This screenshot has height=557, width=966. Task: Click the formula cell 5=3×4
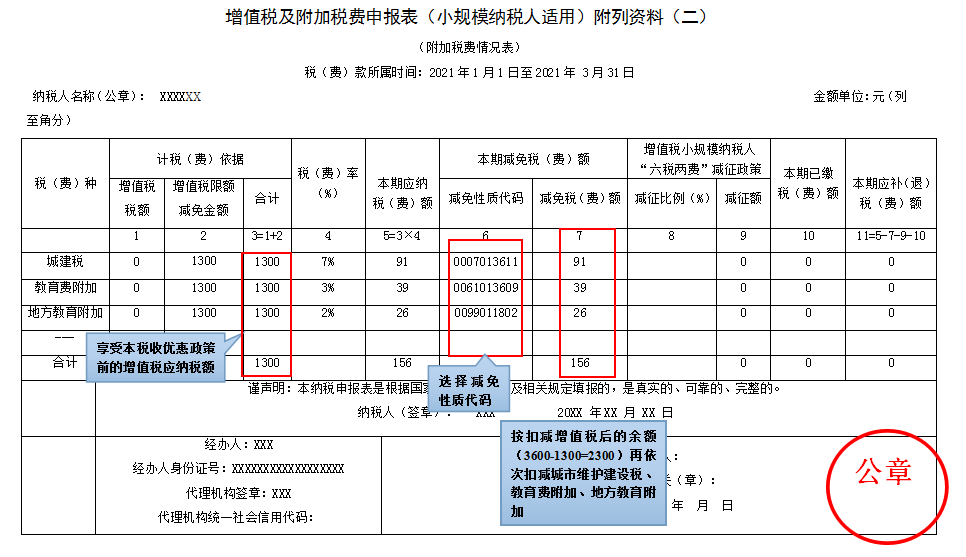[402, 236]
